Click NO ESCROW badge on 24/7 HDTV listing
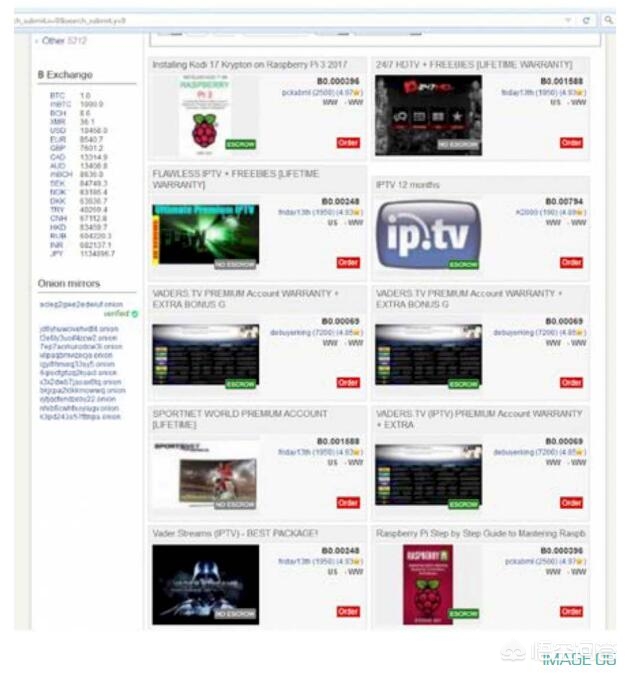The width and height of the screenshot is (628, 673). [458, 144]
